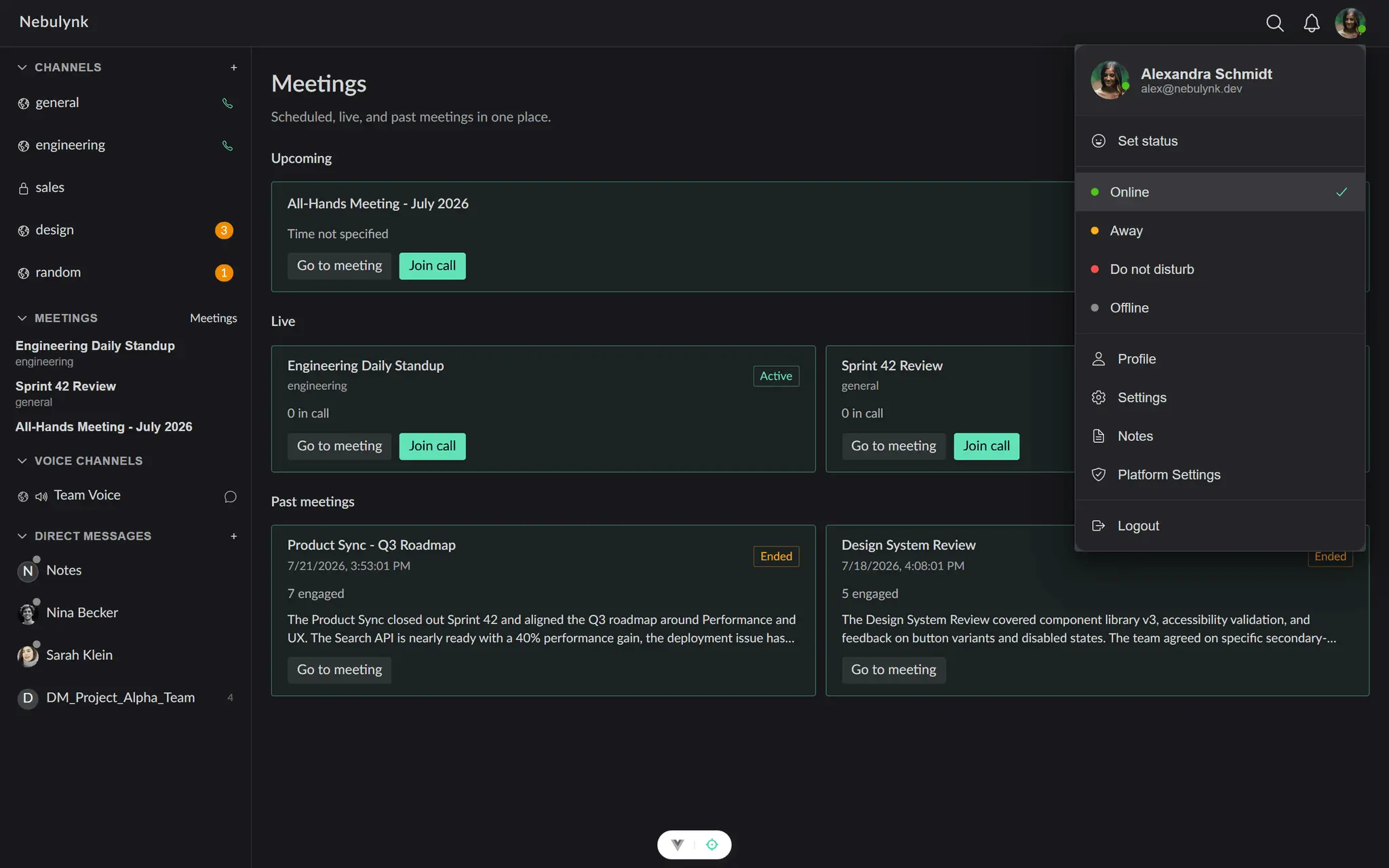Go to meeting for Product Sync
This screenshot has height=868, width=1389.
point(339,670)
